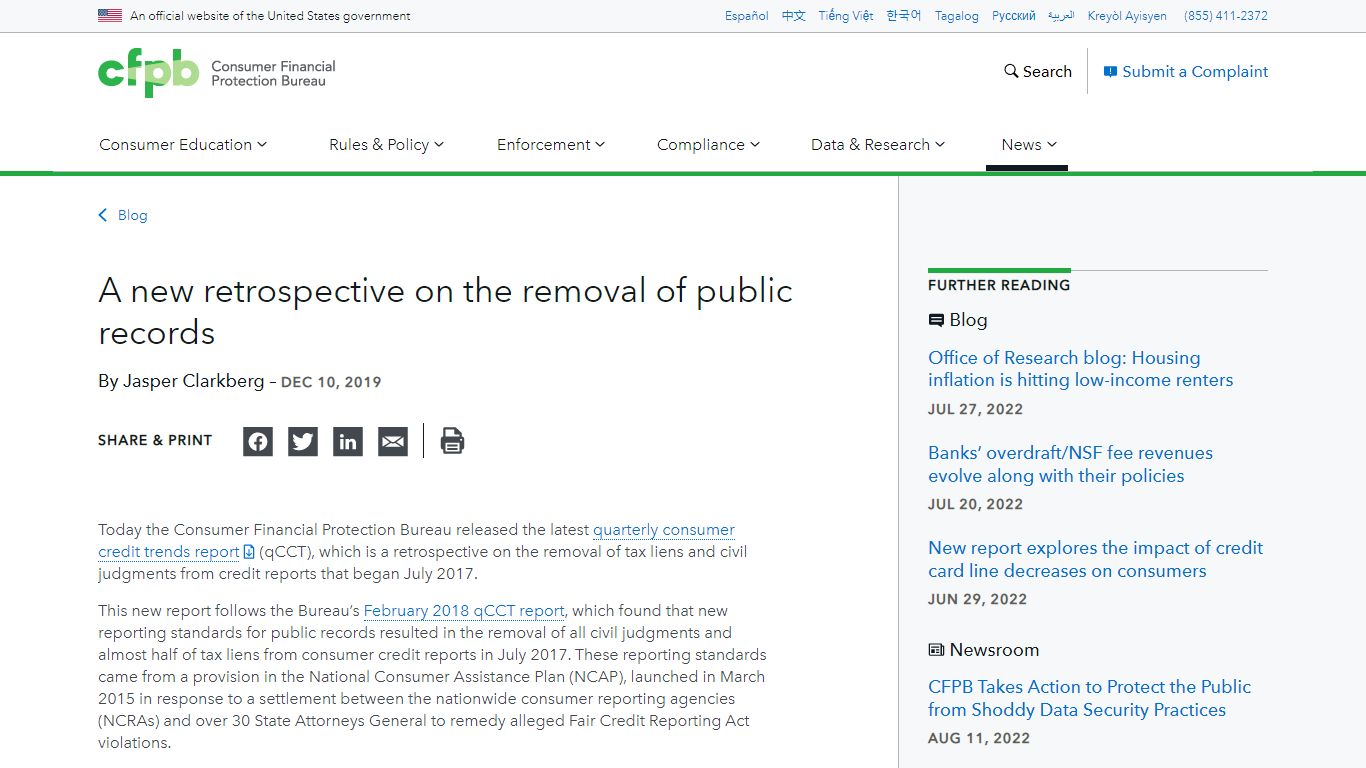Switch language to Arabic

pyautogui.click(x=1061, y=16)
